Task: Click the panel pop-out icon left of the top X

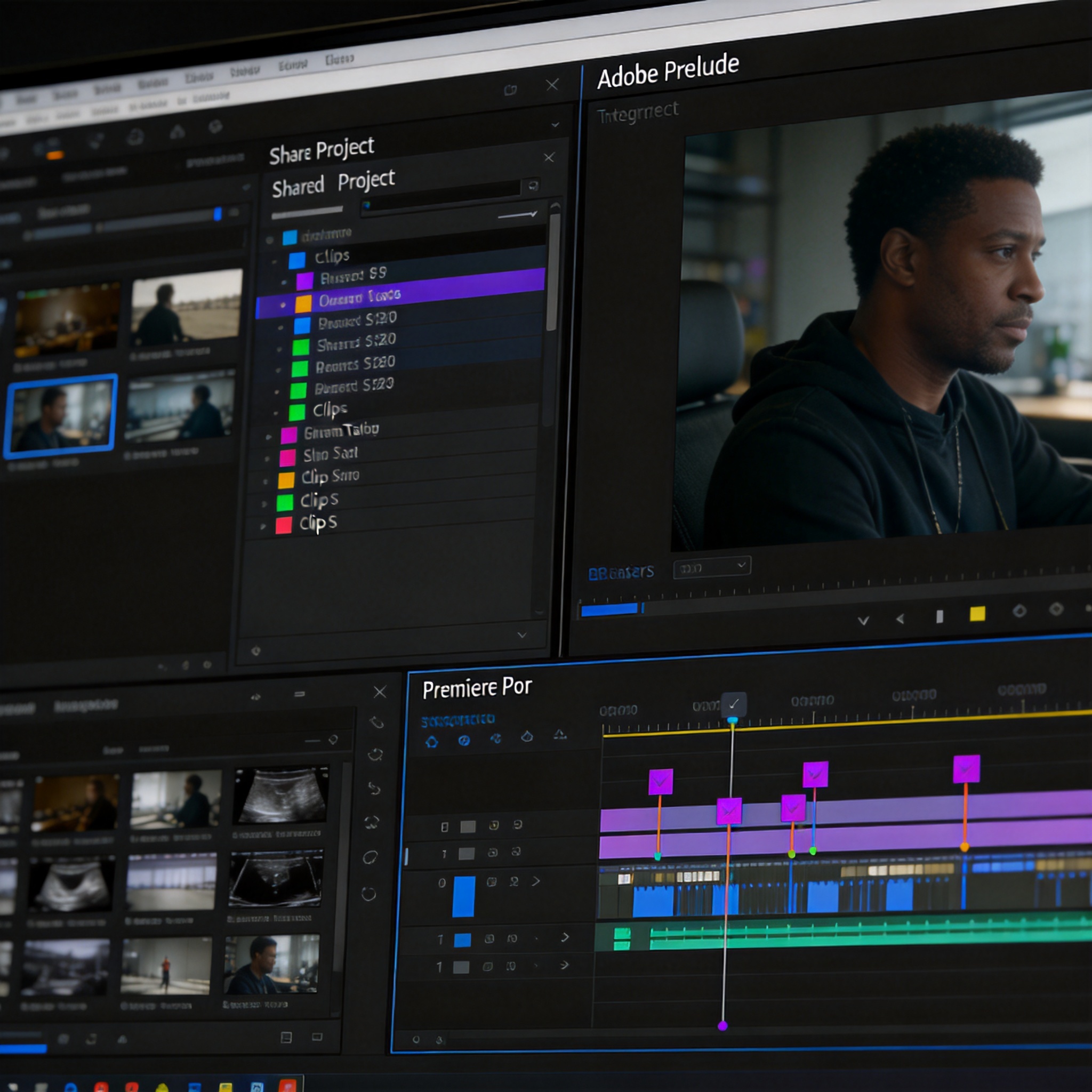Action: click(x=510, y=90)
